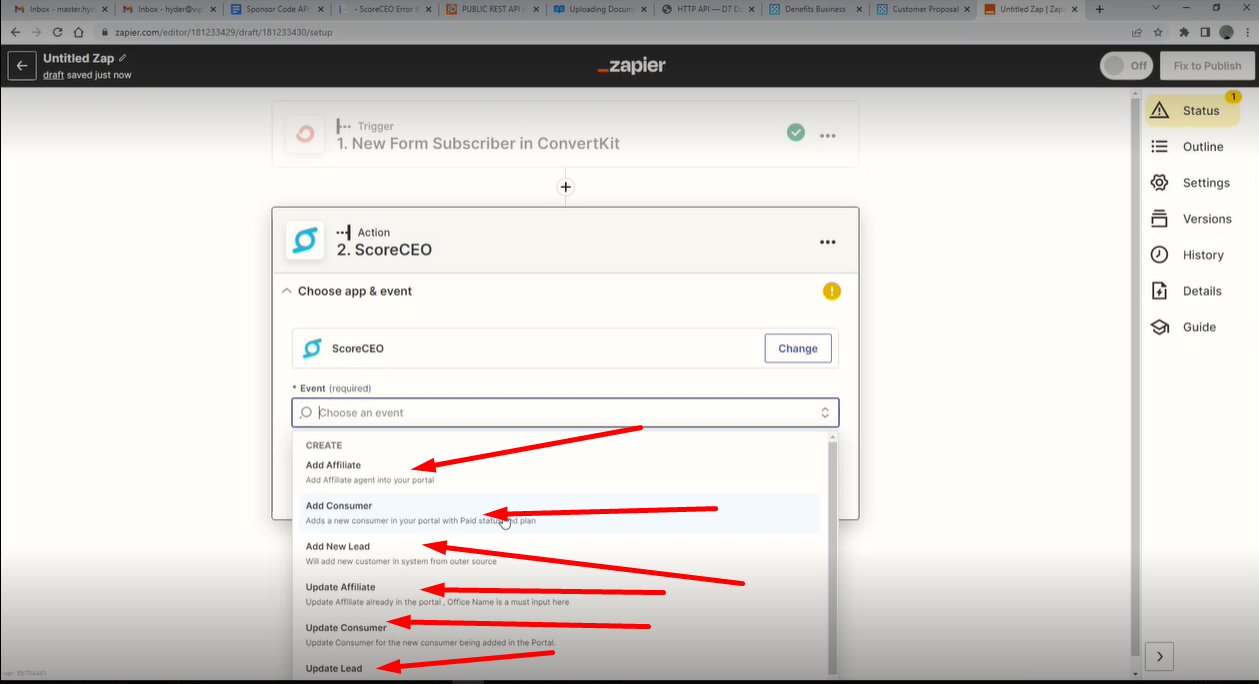The width and height of the screenshot is (1259, 684).
Task: Open the side panel browser icon
Action: click(x=1205, y=32)
